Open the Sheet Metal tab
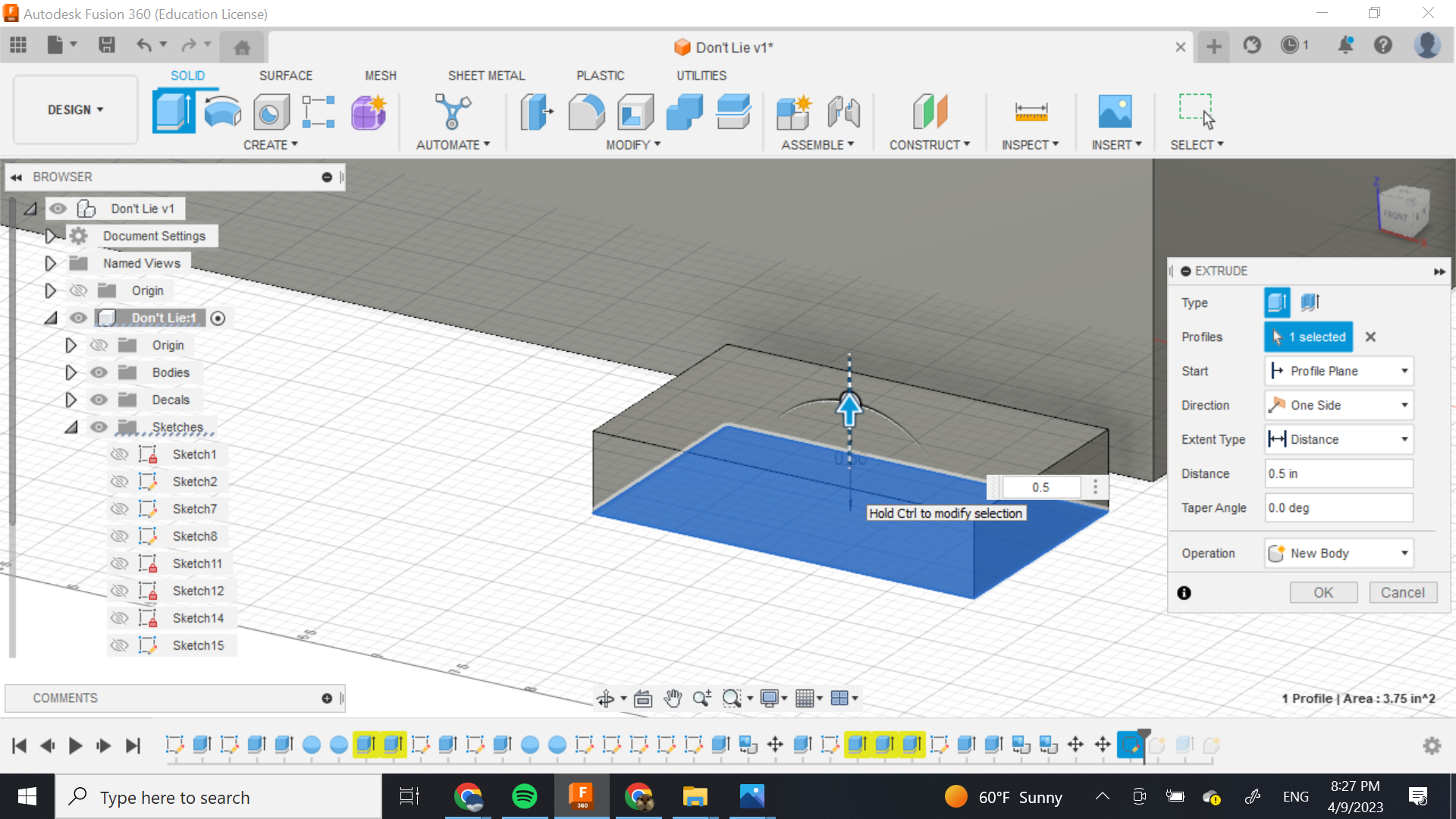Image resolution: width=1456 pixels, height=819 pixels. pyautogui.click(x=486, y=76)
